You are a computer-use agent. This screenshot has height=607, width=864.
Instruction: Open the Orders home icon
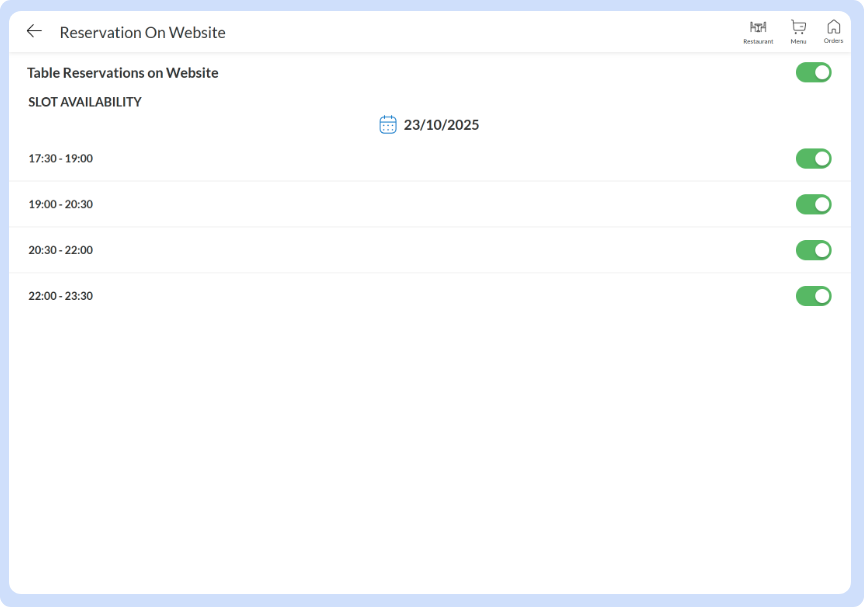coord(833,27)
